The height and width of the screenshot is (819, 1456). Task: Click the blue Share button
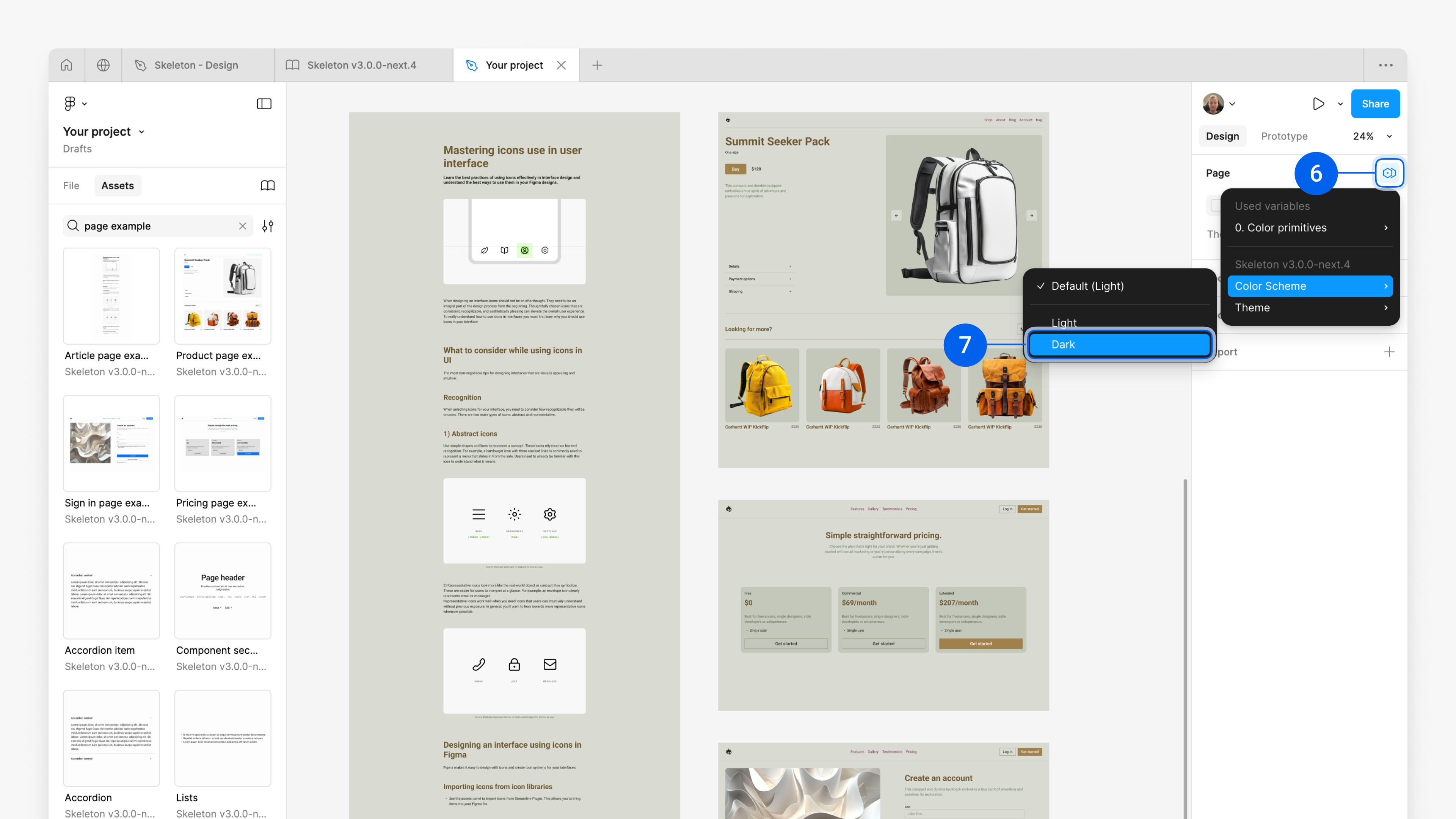[x=1374, y=104]
